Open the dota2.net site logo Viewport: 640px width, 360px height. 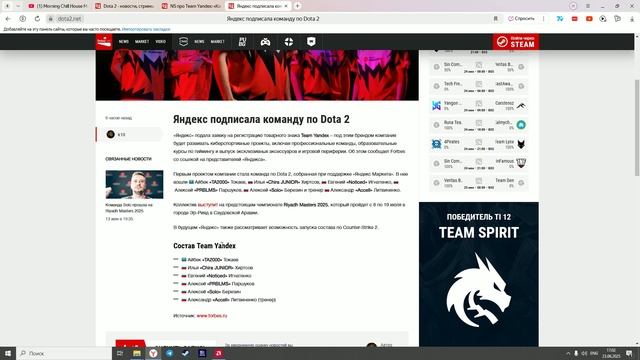(x=104, y=42)
